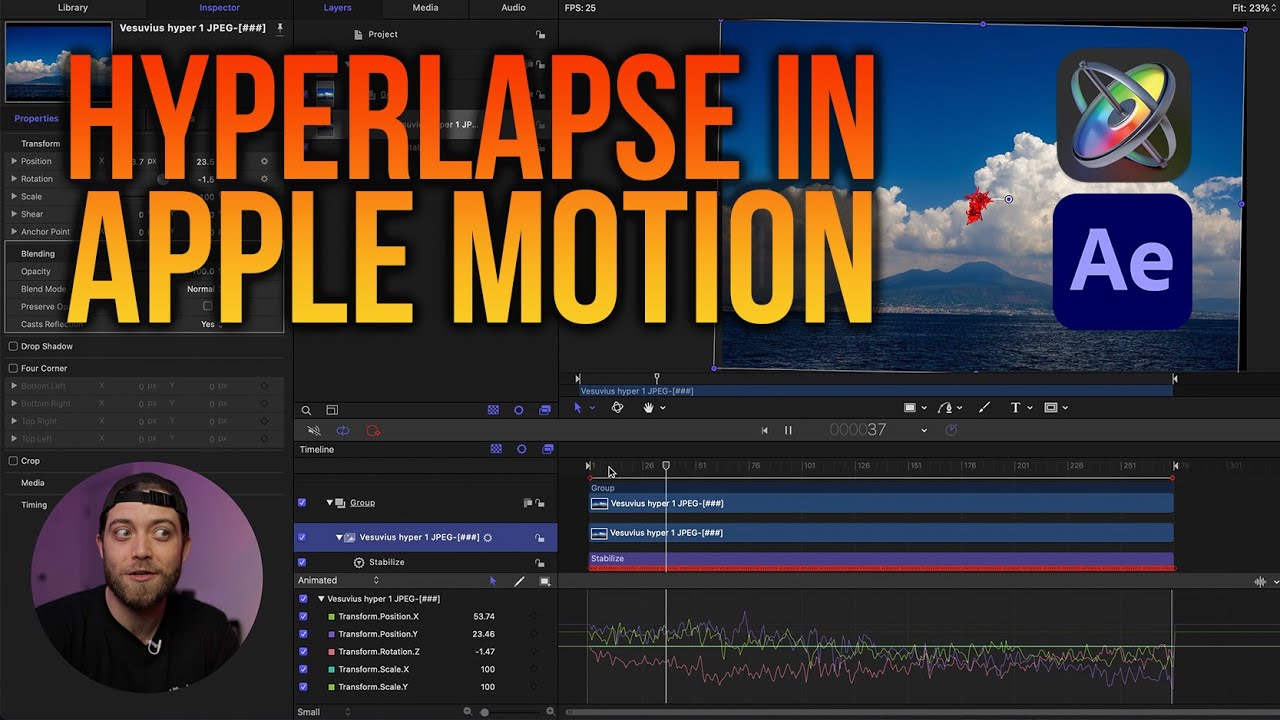Open the Properties inspector tab
Image resolution: width=1280 pixels, height=720 pixels.
(36, 118)
